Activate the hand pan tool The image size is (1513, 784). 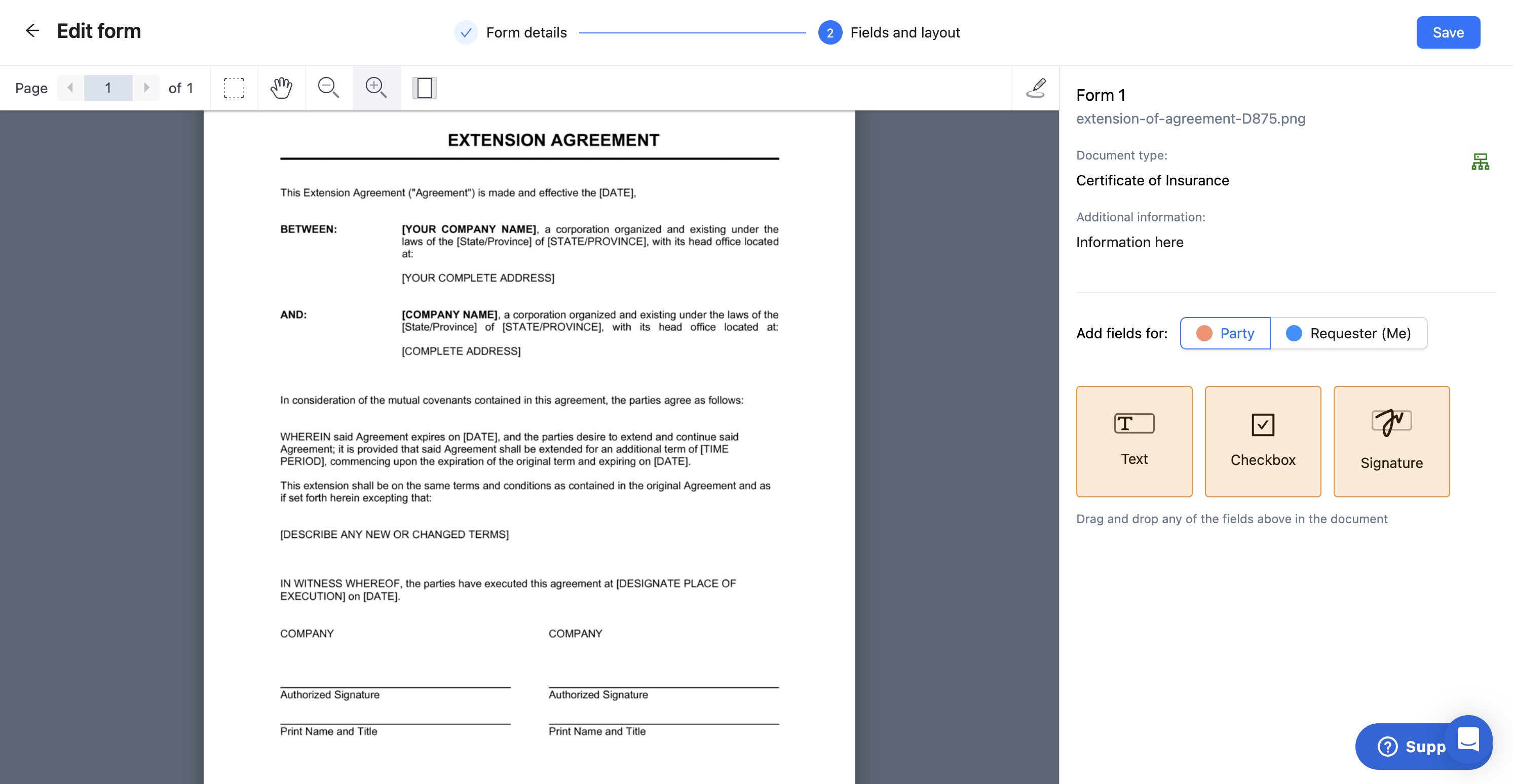(281, 88)
